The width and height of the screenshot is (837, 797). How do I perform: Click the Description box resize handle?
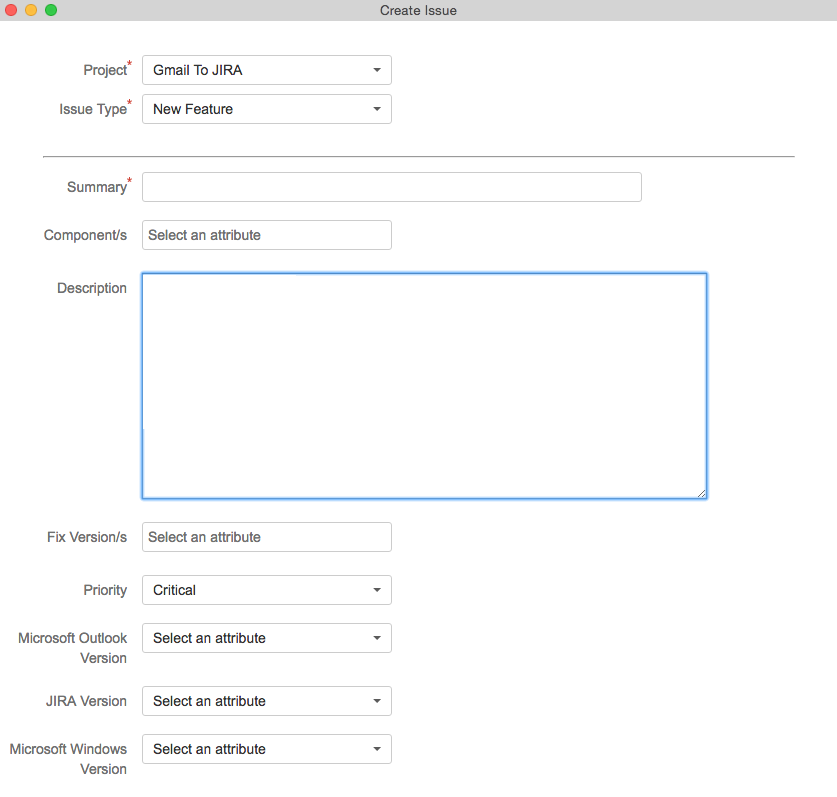tap(702, 493)
